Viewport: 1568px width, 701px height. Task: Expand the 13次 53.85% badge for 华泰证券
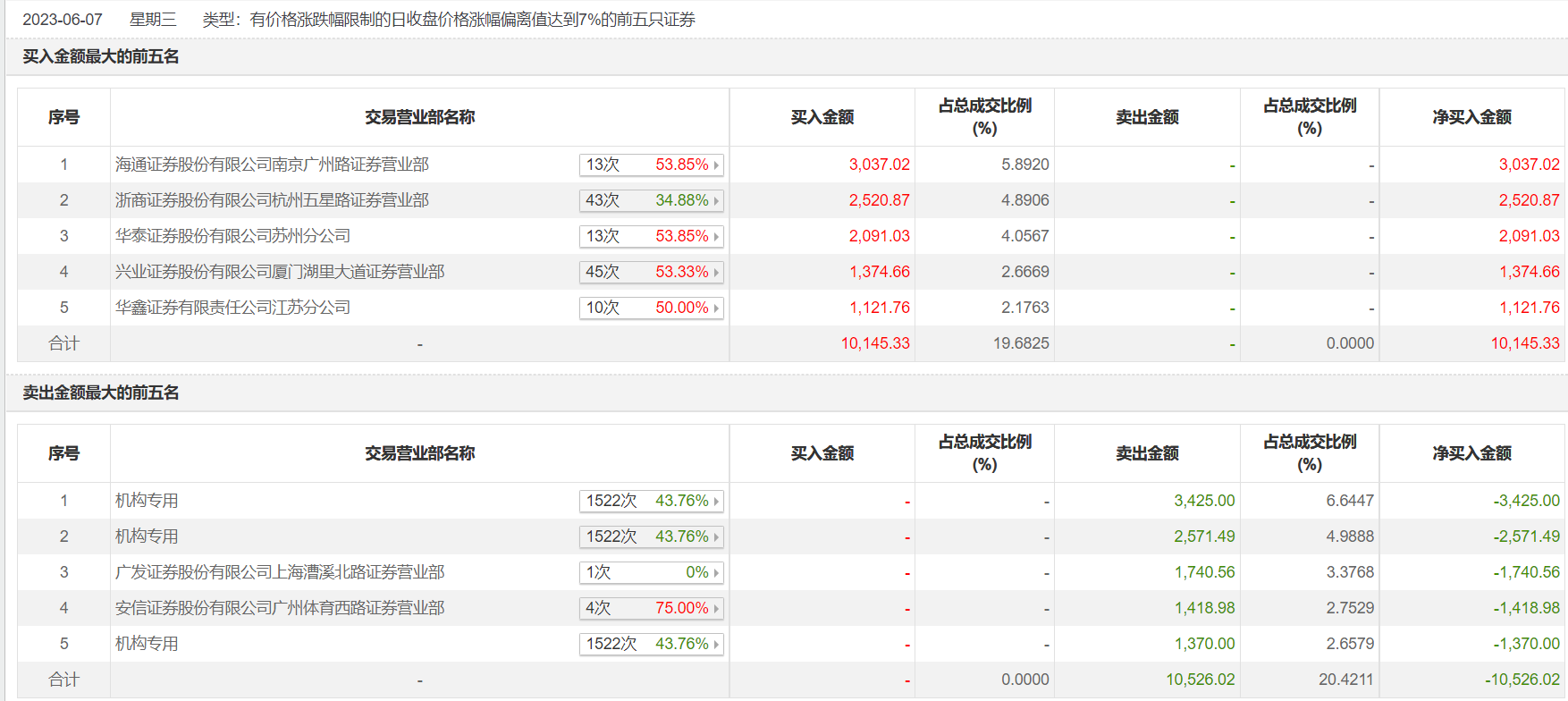coord(652,236)
